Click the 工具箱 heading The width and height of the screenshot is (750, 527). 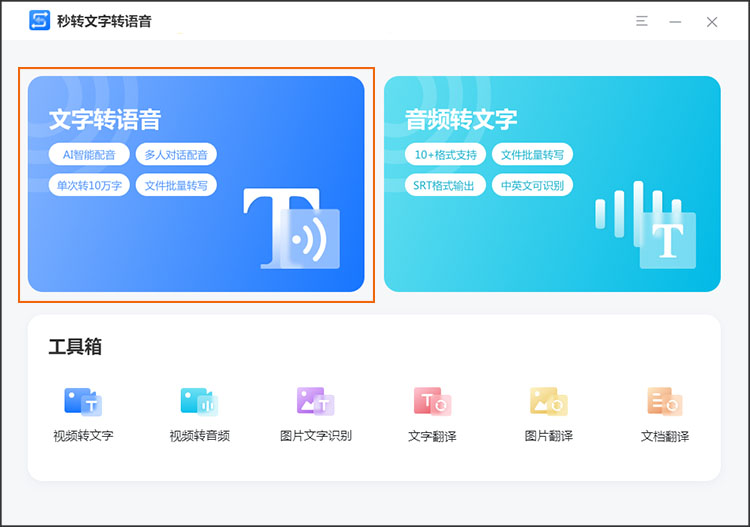click(75, 346)
